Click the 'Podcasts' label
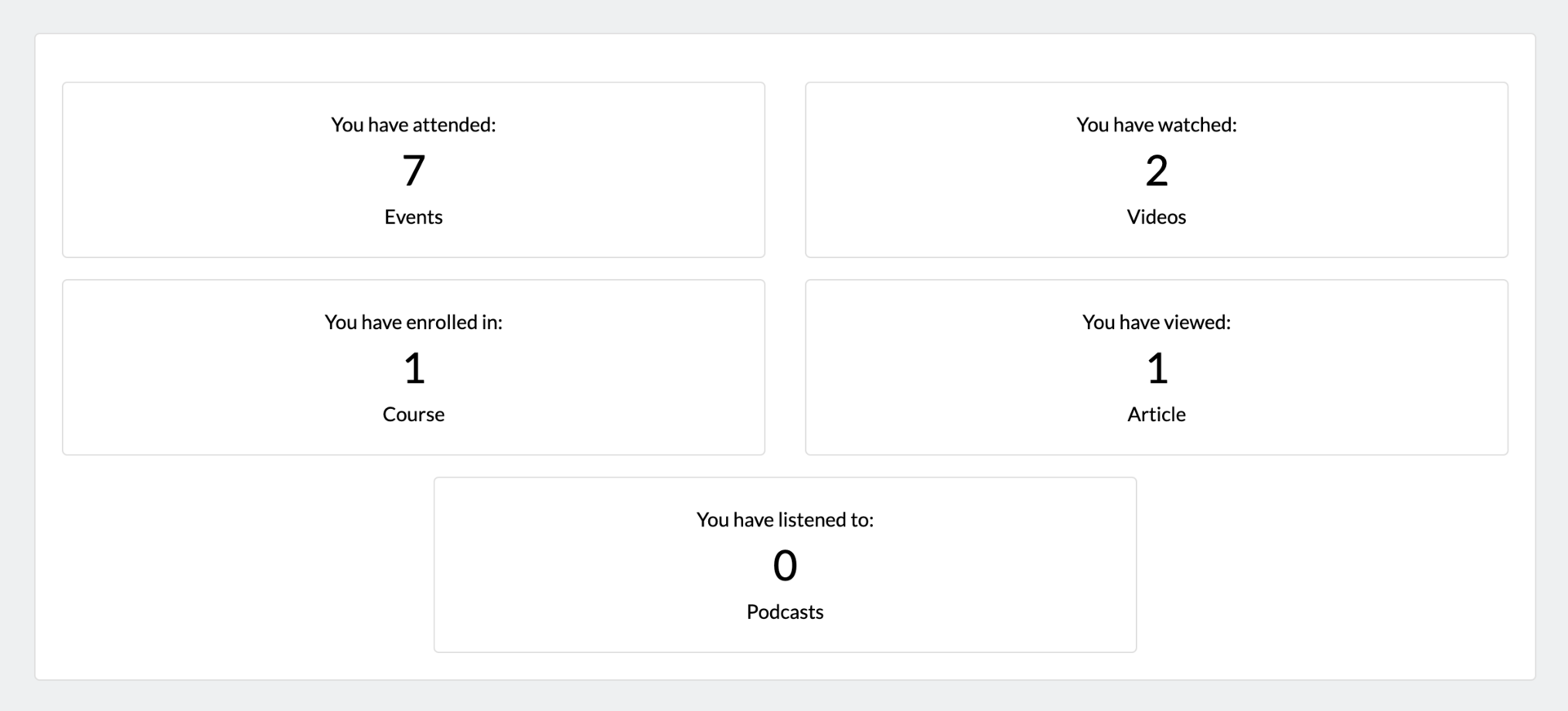Viewport: 1568px width, 711px height. (x=785, y=611)
